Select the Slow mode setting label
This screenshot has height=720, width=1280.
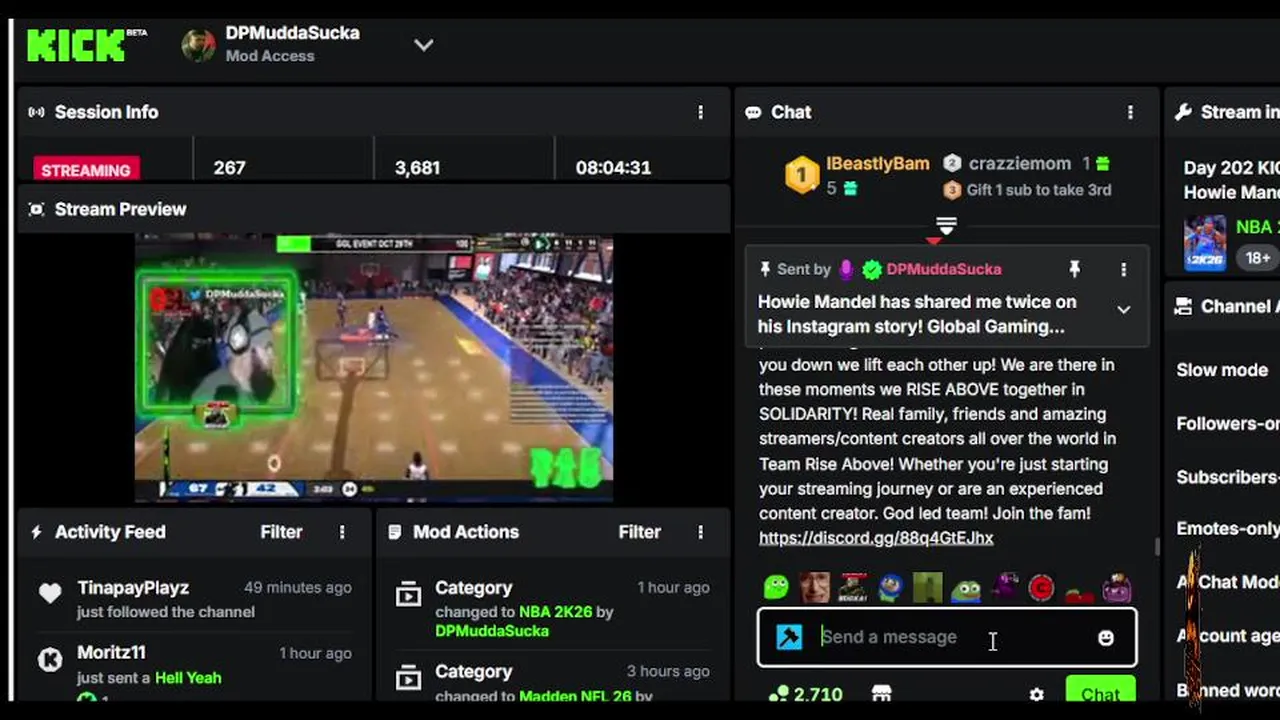[x=1222, y=370]
